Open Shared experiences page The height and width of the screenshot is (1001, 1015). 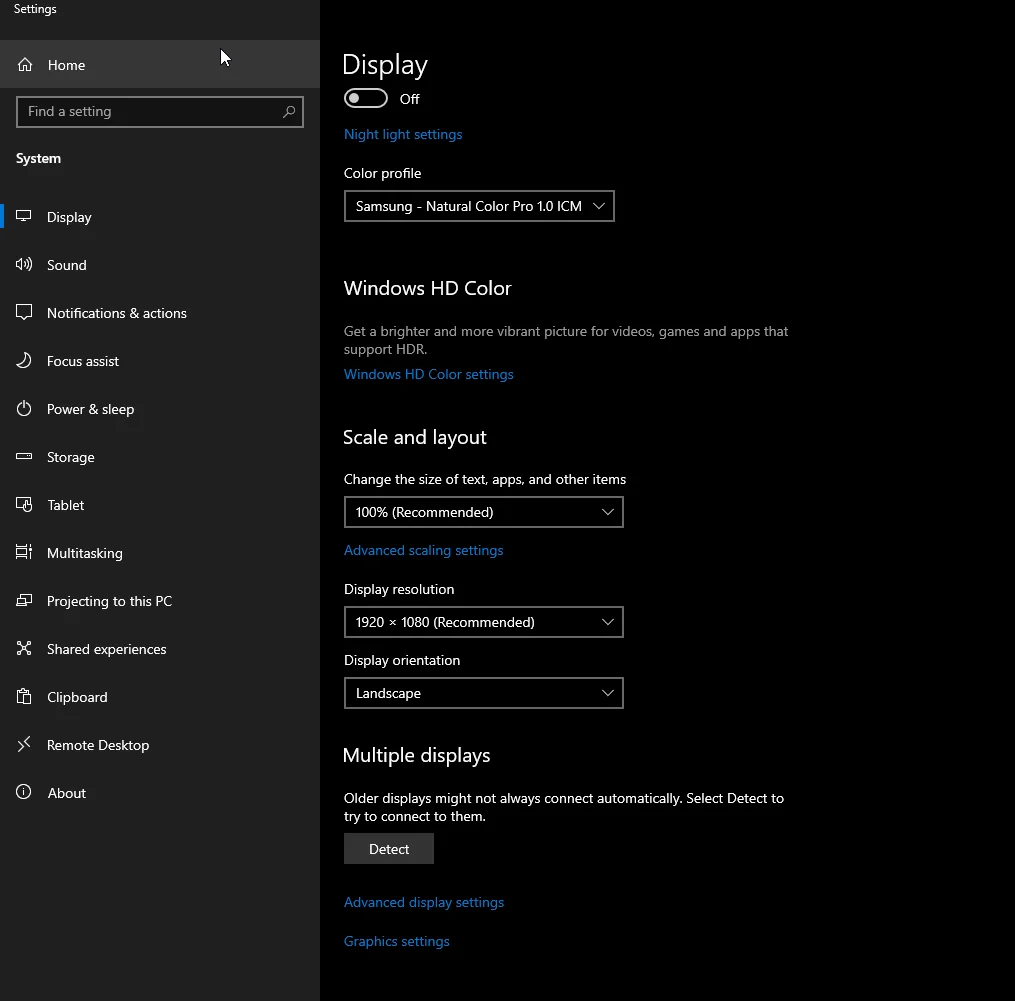[x=160, y=649]
